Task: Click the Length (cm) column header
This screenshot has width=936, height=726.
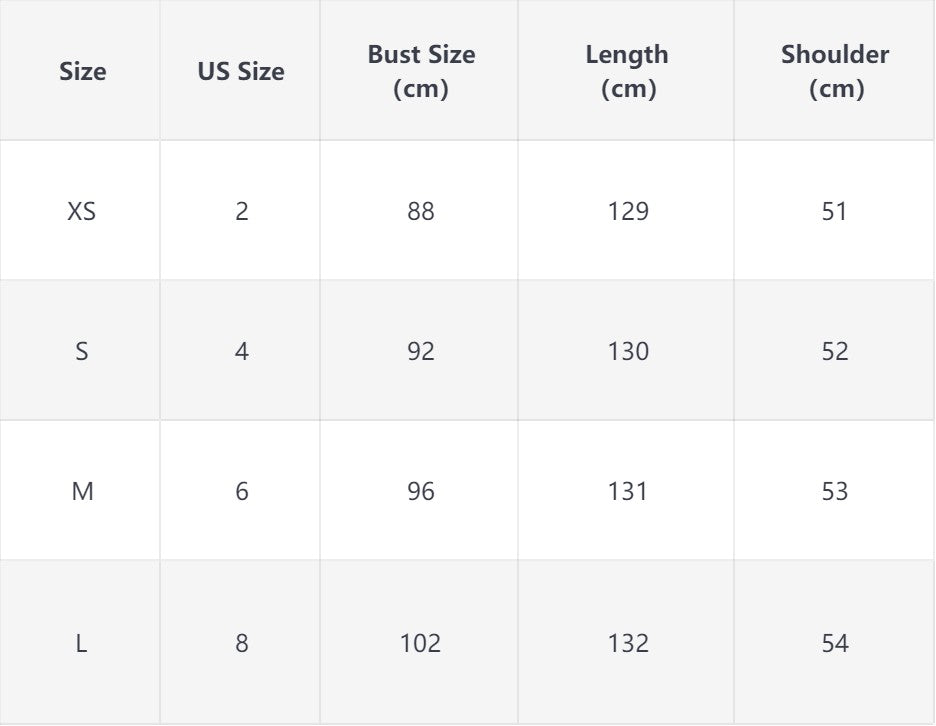Action: [627, 71]
